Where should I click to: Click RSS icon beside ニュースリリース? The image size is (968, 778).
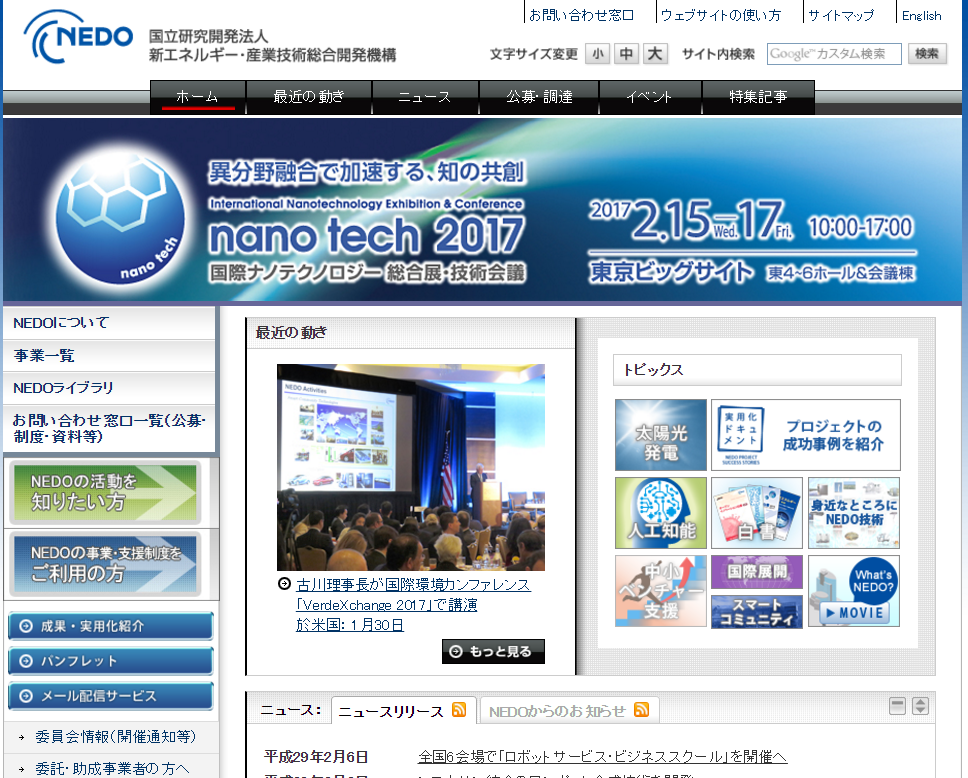[459, 710]
